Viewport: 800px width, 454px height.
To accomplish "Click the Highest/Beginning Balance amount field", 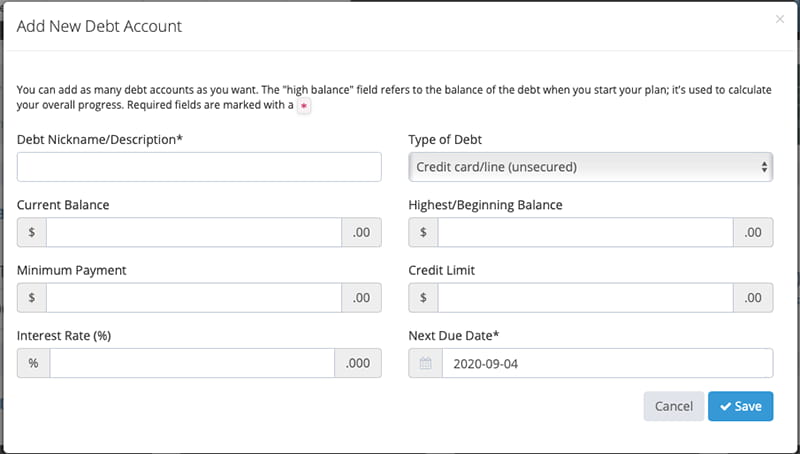I will click(x=586, y=232).
